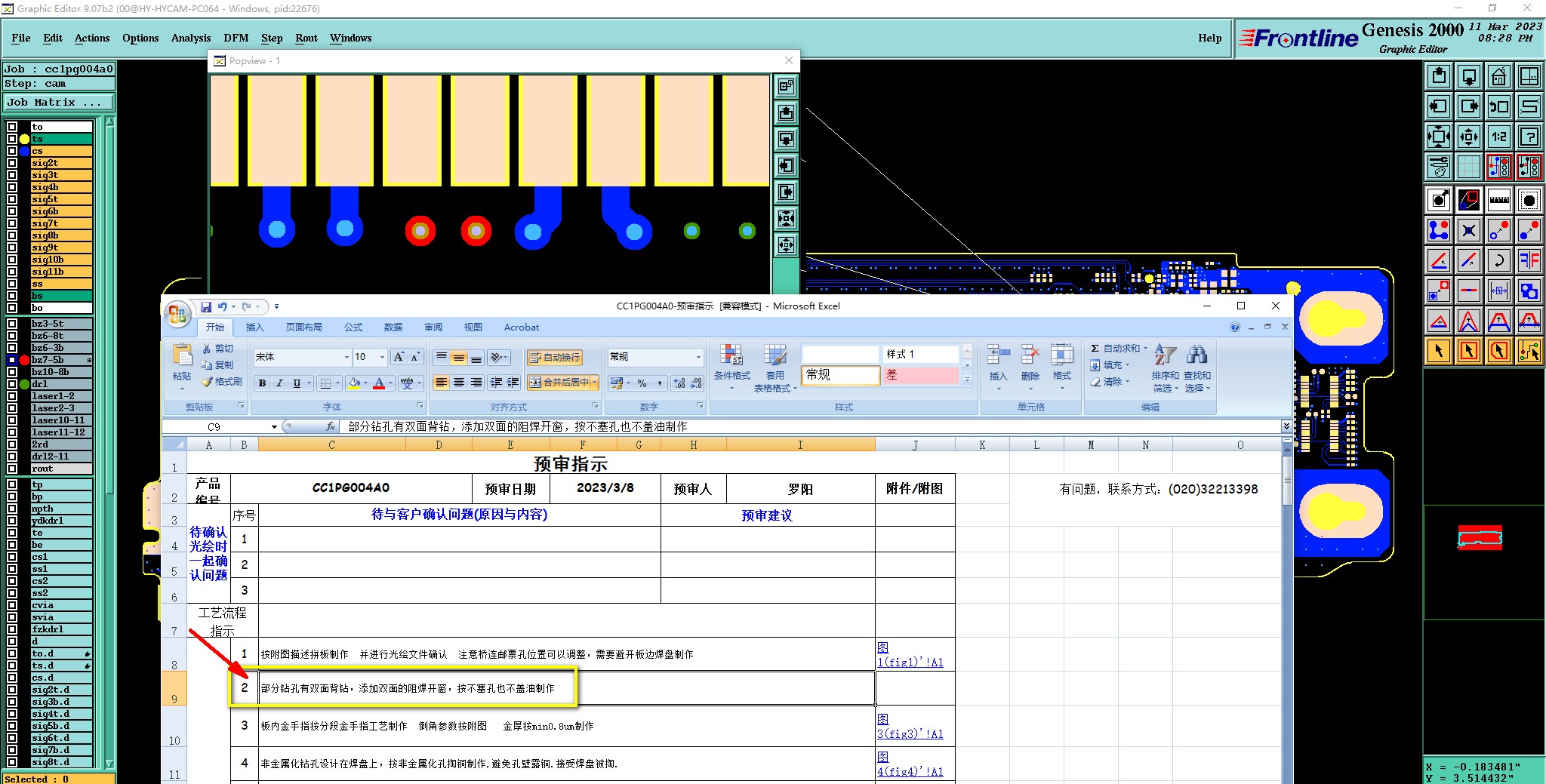
Task: Click the pan down icon in Genesis toolbar
Action: (1469, 76)
